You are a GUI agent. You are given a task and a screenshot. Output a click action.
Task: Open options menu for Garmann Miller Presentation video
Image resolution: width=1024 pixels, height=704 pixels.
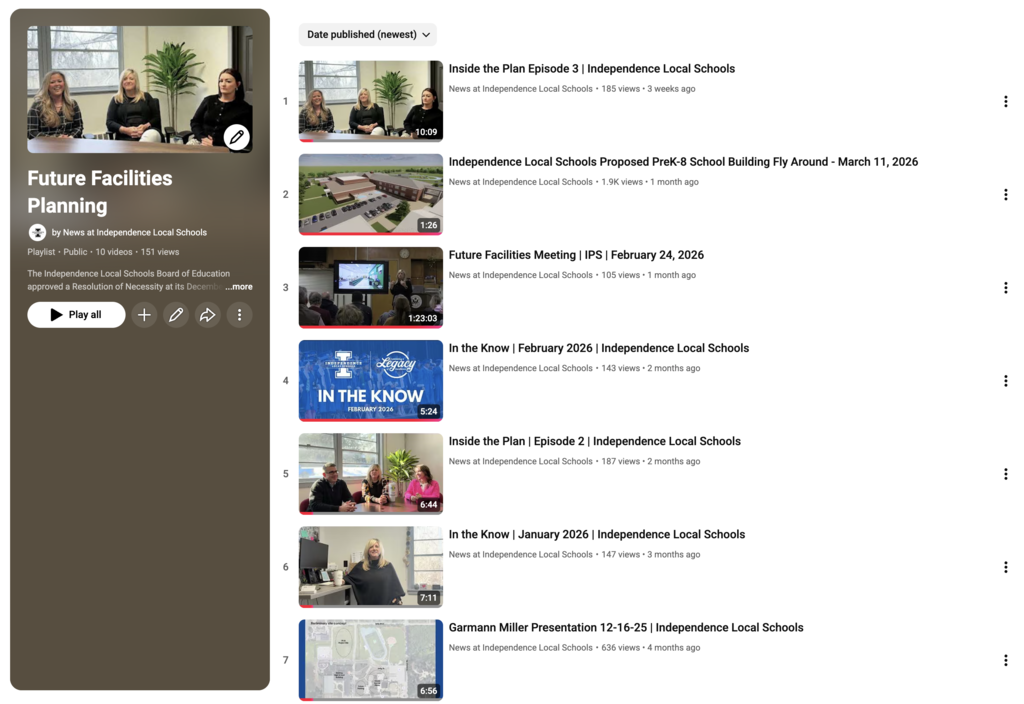click(1005, 660)
